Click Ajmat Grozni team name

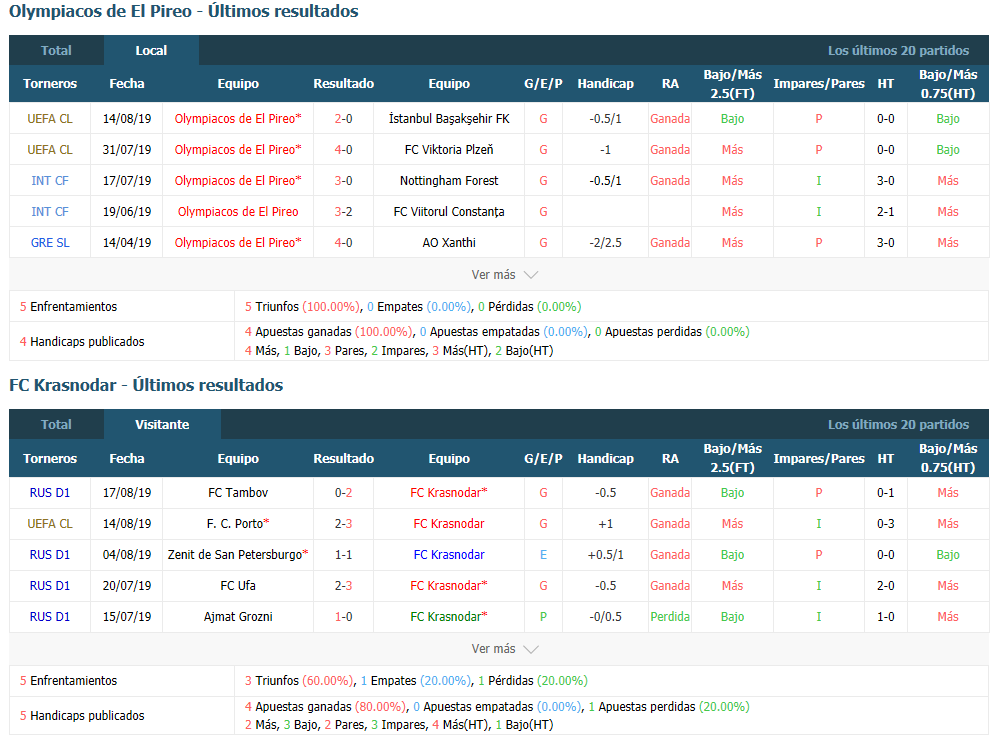click(x=238, y=616)
